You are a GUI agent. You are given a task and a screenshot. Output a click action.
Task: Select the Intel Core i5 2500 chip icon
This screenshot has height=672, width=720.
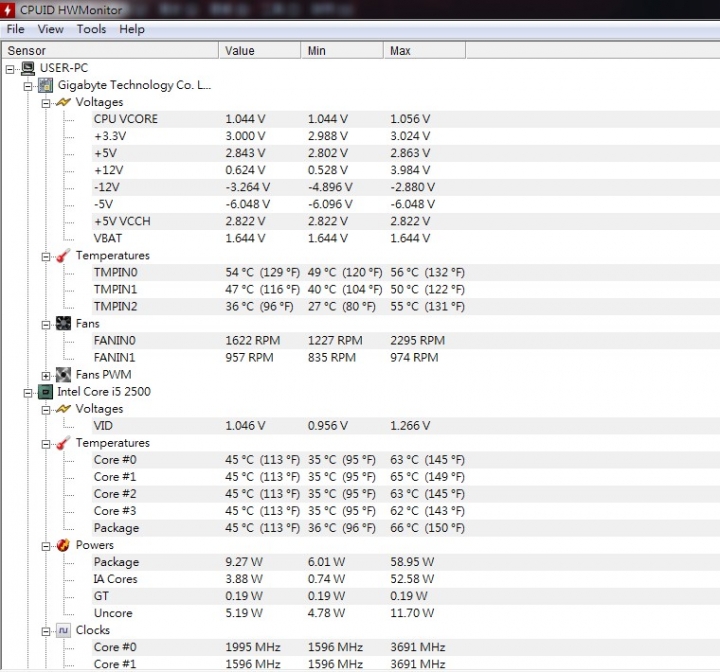[45, 392]
